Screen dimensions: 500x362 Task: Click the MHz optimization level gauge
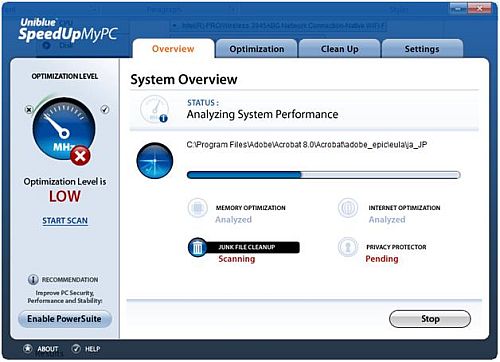[64, 129]
